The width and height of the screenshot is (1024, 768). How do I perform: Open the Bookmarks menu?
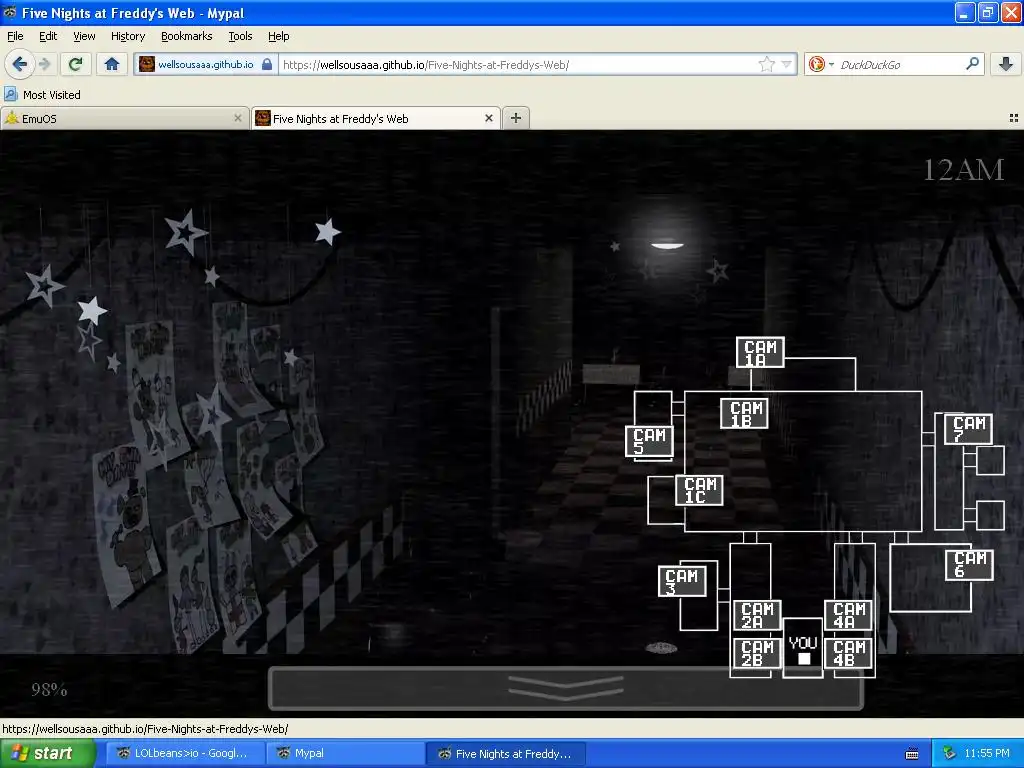tap(187, 36)
